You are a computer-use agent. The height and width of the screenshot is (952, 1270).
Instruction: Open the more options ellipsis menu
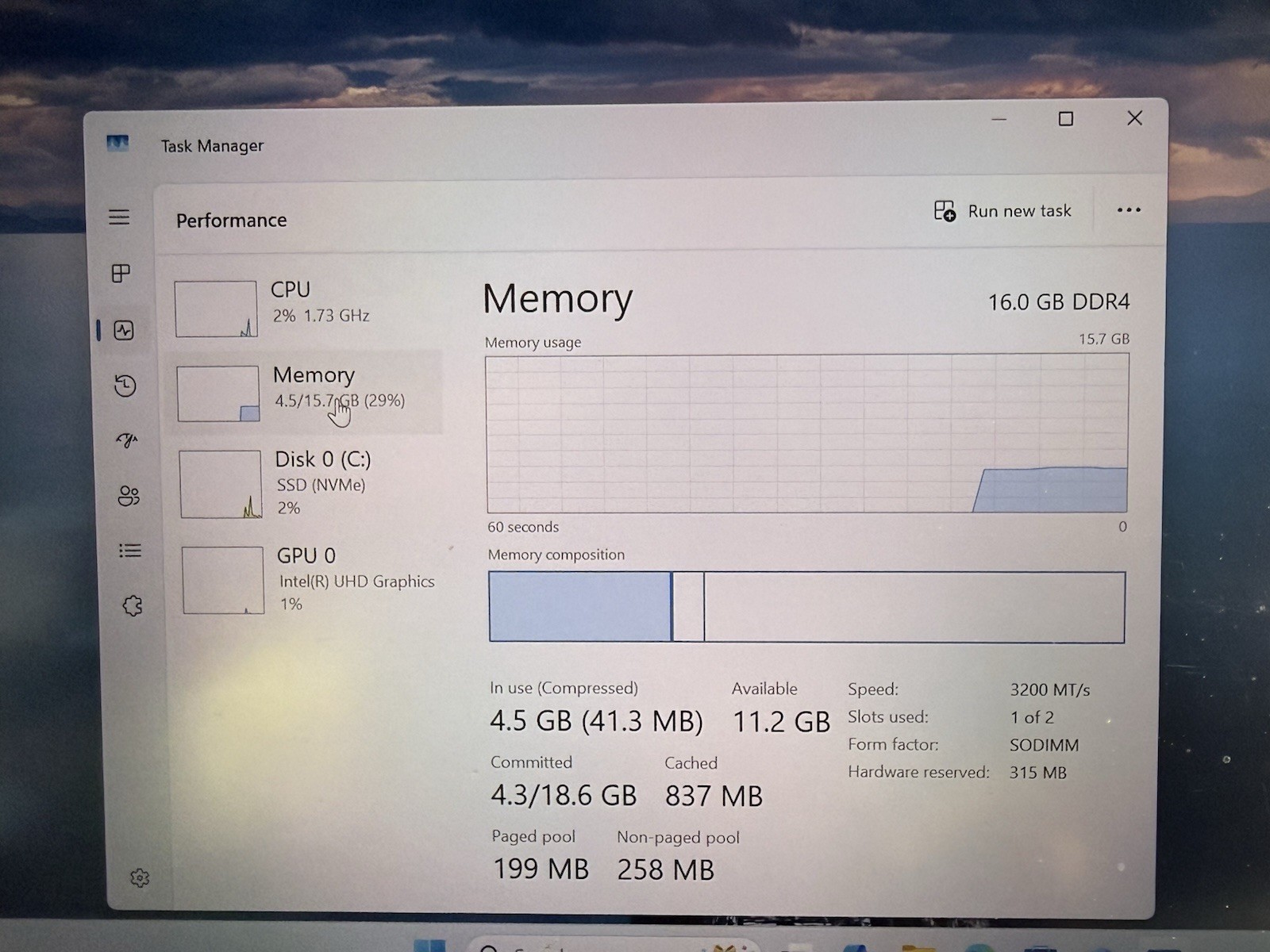point(1129,210)
